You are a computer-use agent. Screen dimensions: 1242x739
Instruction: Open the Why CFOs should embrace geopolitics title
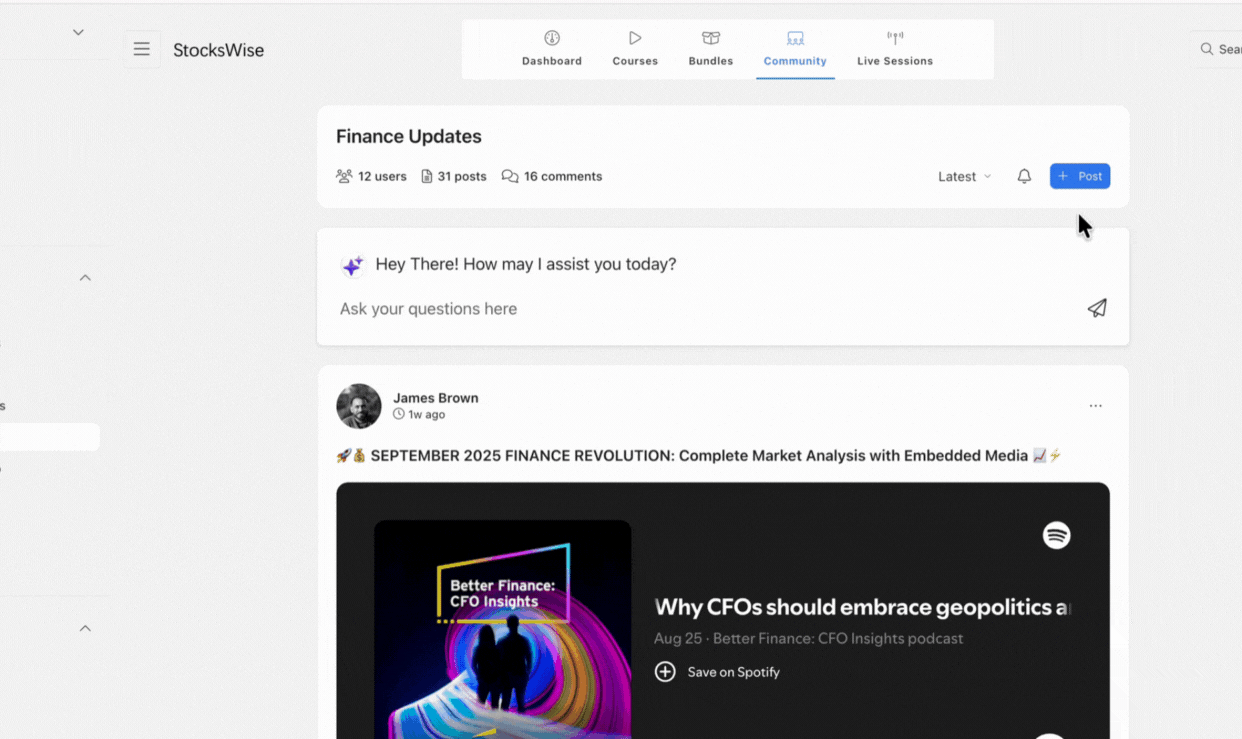[863, 607]
